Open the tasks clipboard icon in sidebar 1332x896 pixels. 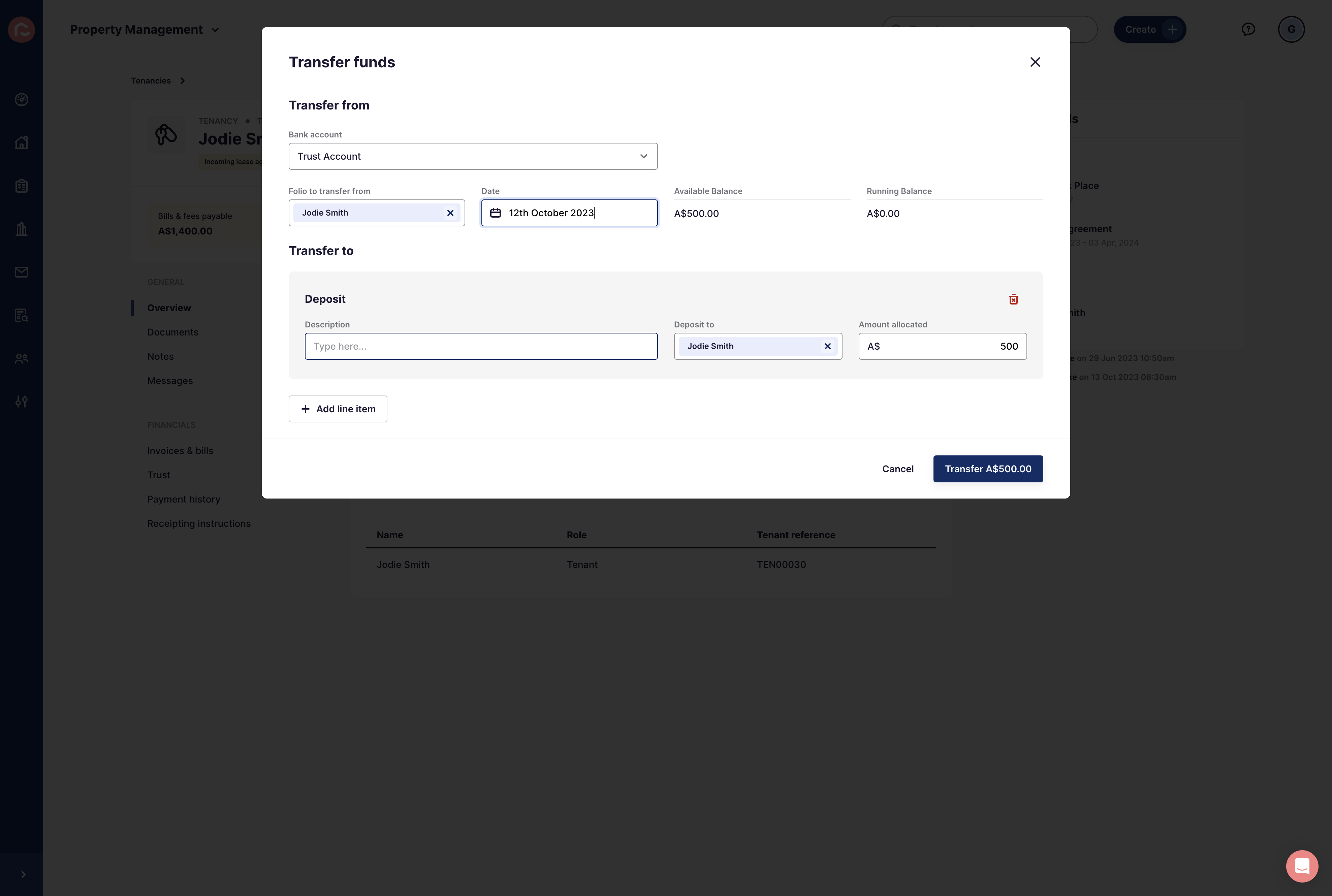coord(22,186)
